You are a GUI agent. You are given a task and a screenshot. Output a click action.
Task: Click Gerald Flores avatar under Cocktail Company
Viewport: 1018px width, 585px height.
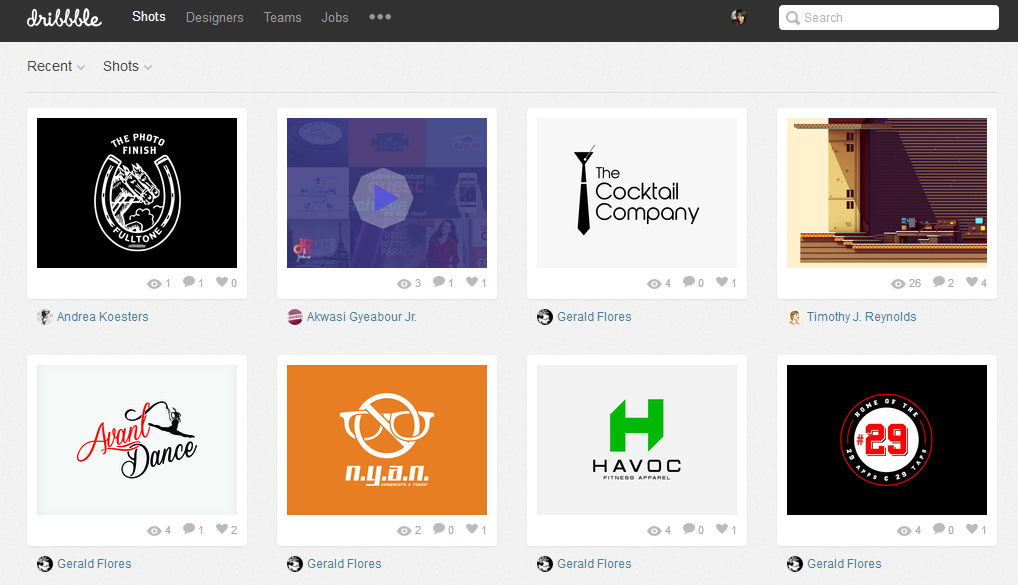pos(545,317)
